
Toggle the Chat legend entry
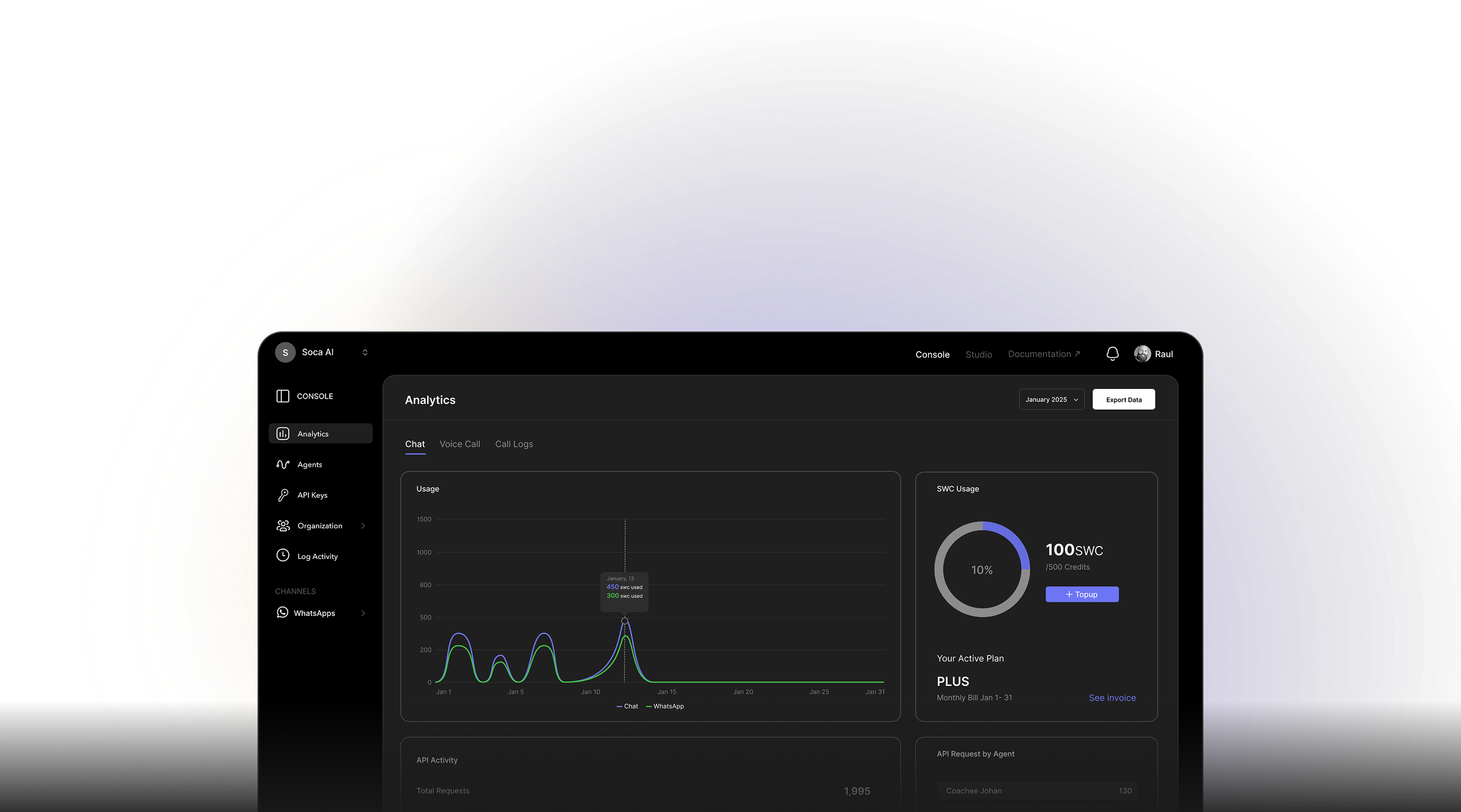[x=627, y=706]
